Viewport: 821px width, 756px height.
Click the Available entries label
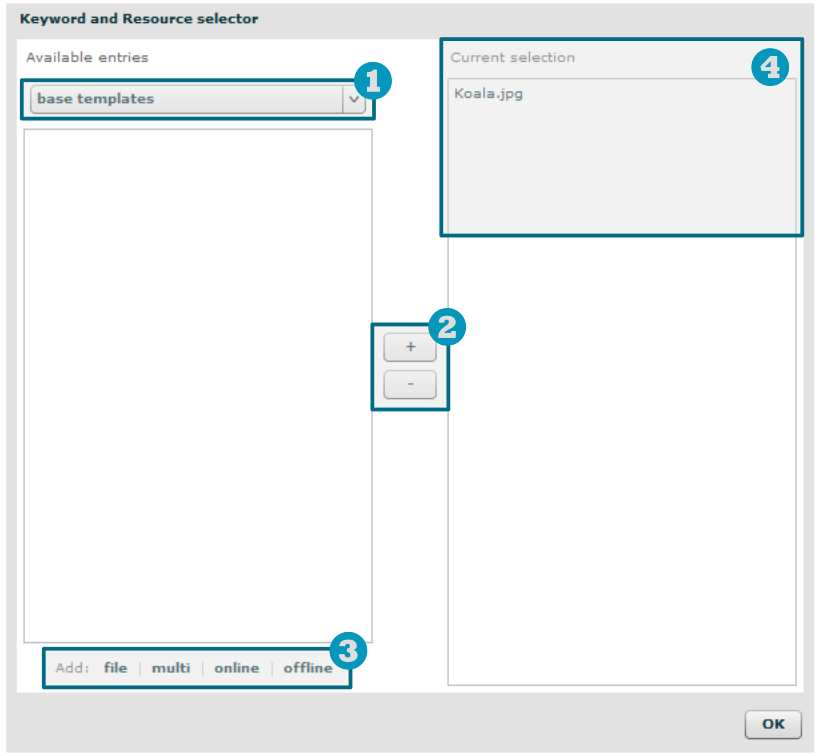[x=87, y=57]
